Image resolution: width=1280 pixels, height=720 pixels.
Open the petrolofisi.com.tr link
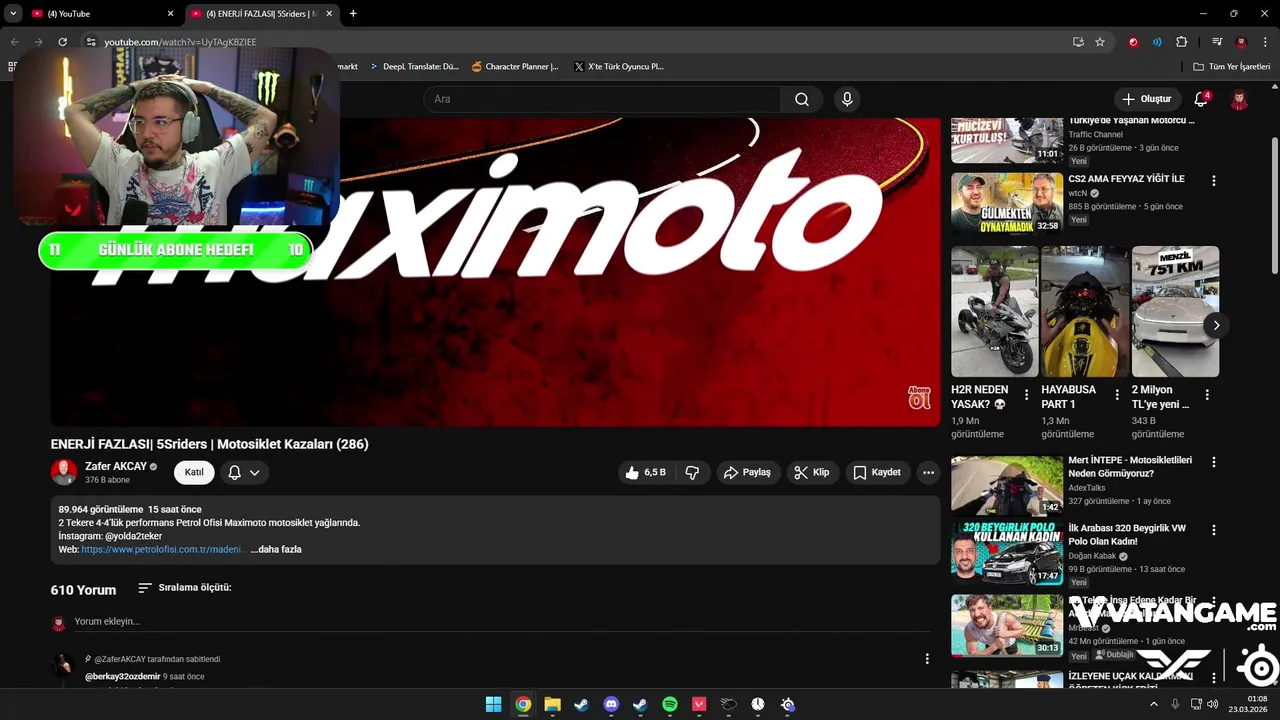[162, 549]
